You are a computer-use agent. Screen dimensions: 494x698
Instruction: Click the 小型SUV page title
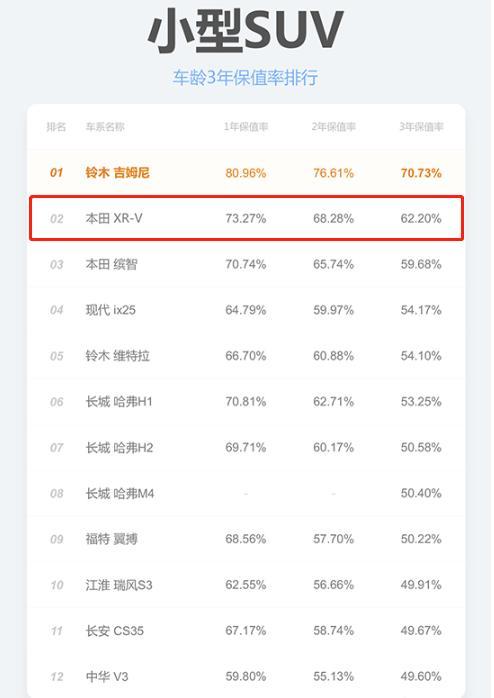tap(246, 30)
